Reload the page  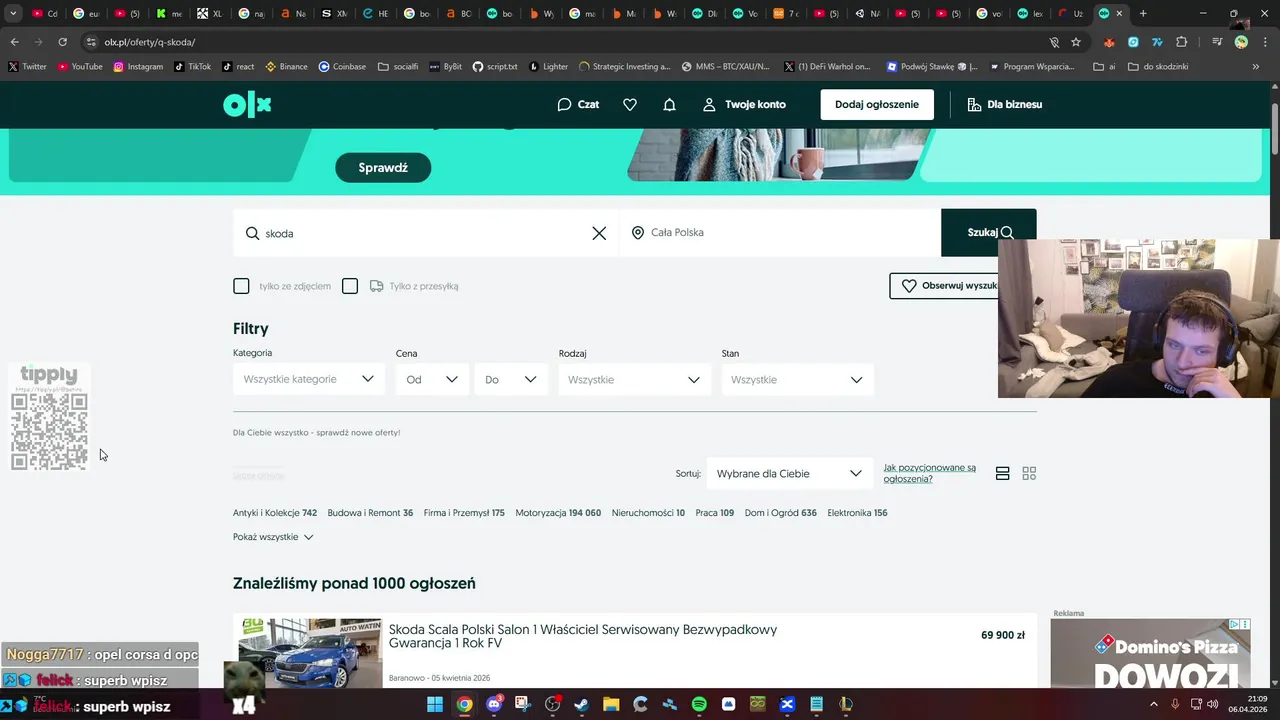(62, 42)
